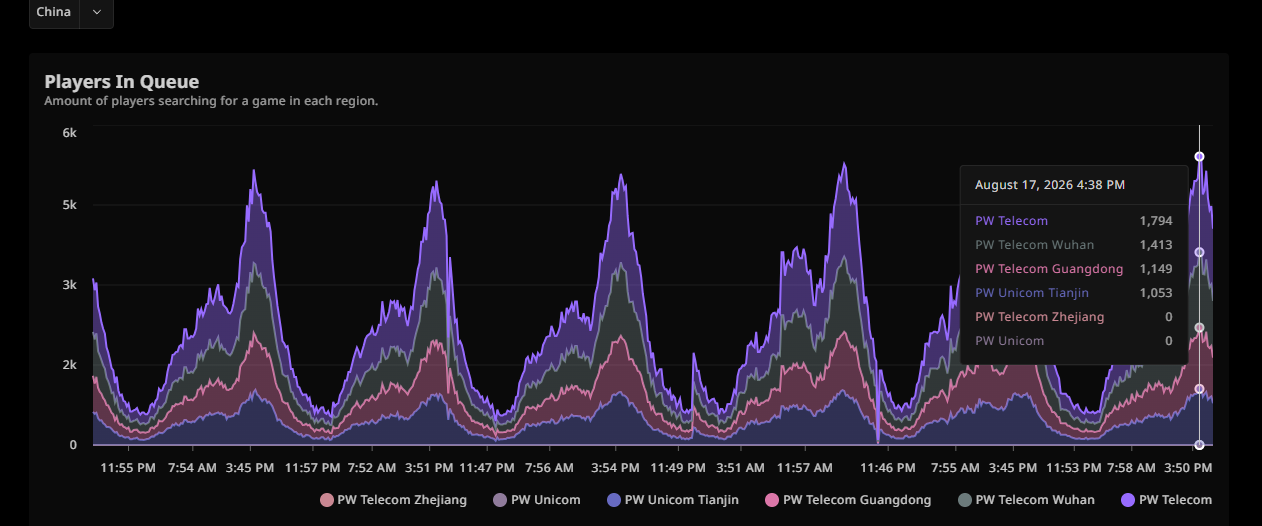Click the 3:54 PM x-axis label
Image resolution: width=1262 pixels, height=526 pixels.
click(x=616, y=467)
